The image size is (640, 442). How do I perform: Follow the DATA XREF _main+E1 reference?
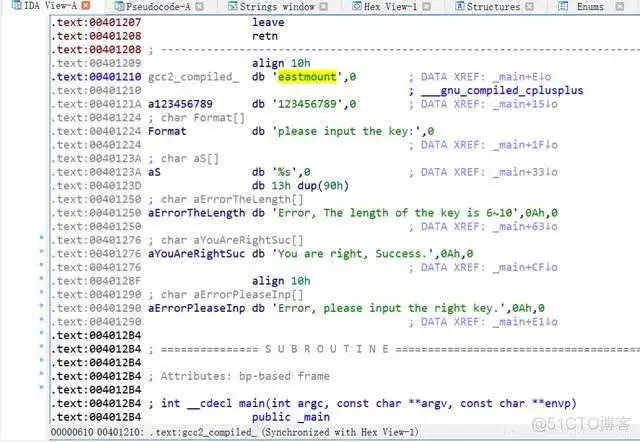(489, 322)
